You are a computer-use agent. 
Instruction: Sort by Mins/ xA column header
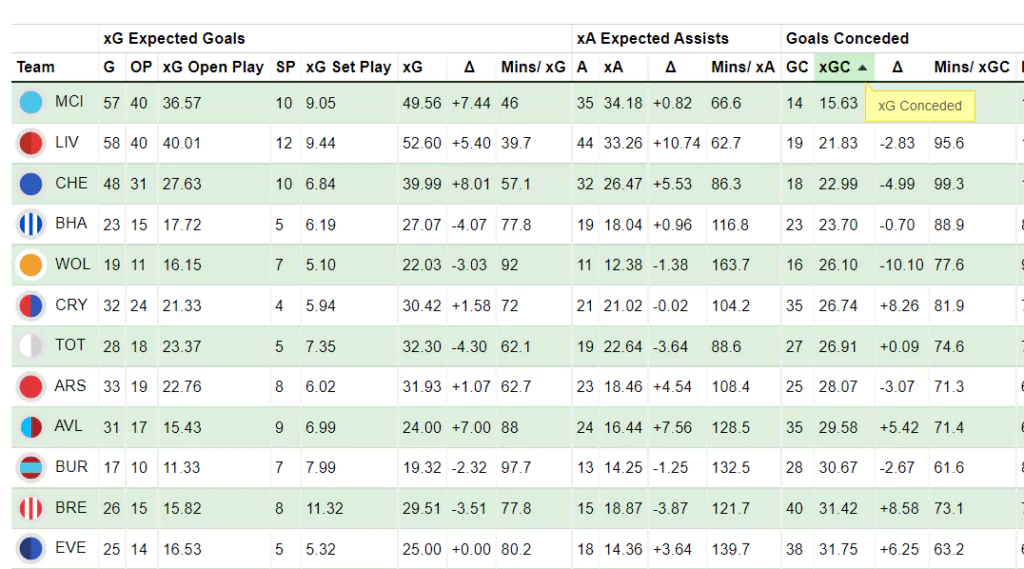point(742,67)
